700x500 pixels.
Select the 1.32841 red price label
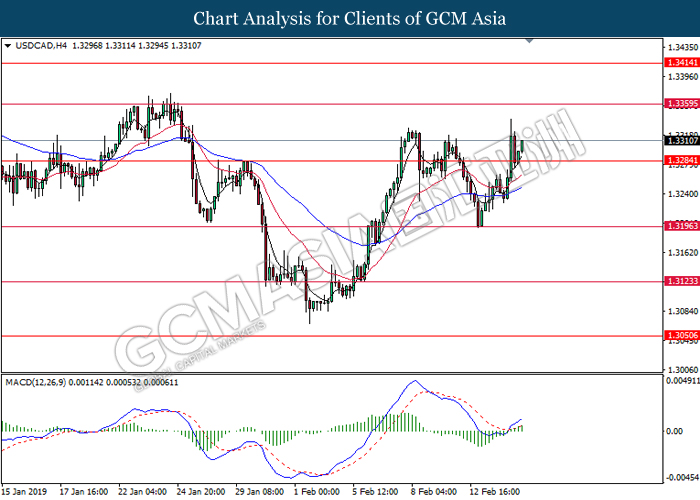point(682,160)
